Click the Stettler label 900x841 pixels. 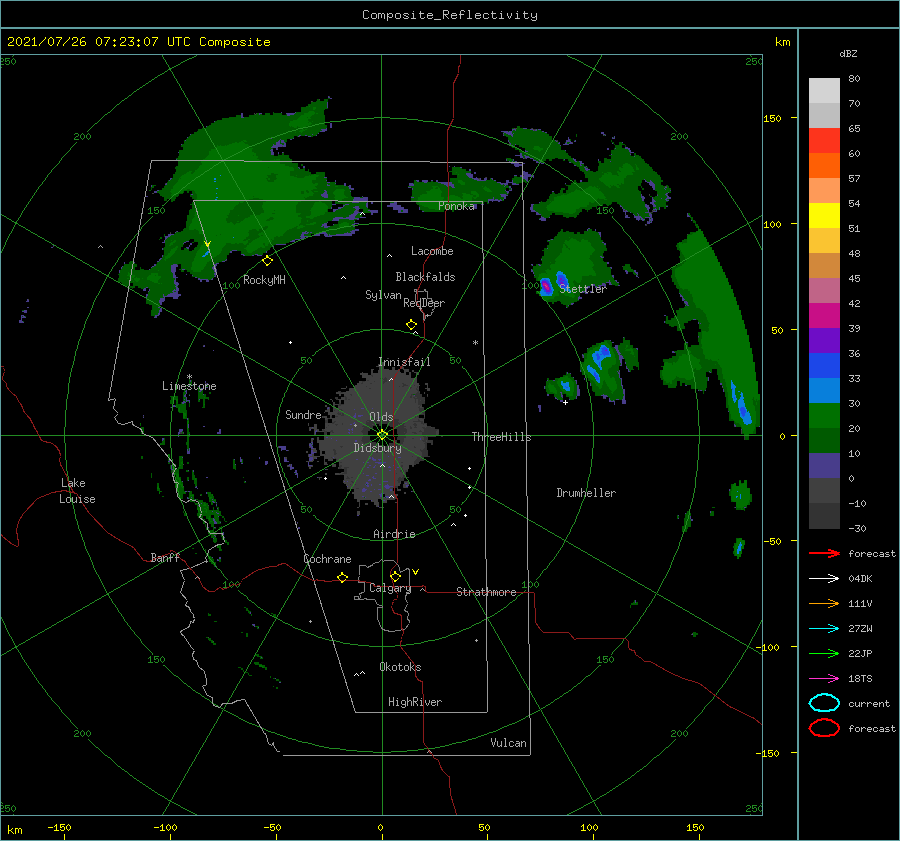583,289
